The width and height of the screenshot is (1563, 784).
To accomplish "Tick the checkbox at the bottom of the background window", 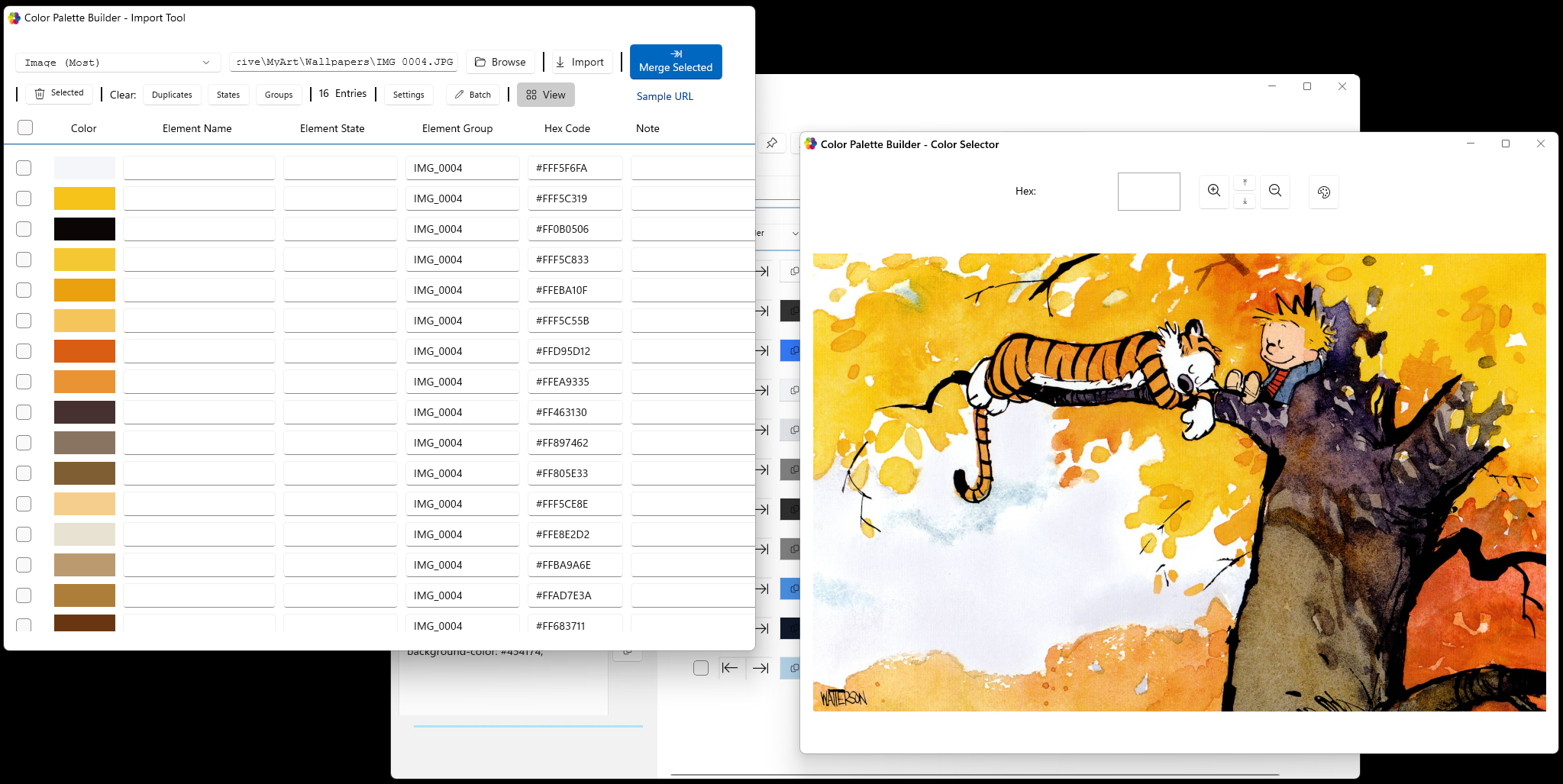I will tap(701, 668).
